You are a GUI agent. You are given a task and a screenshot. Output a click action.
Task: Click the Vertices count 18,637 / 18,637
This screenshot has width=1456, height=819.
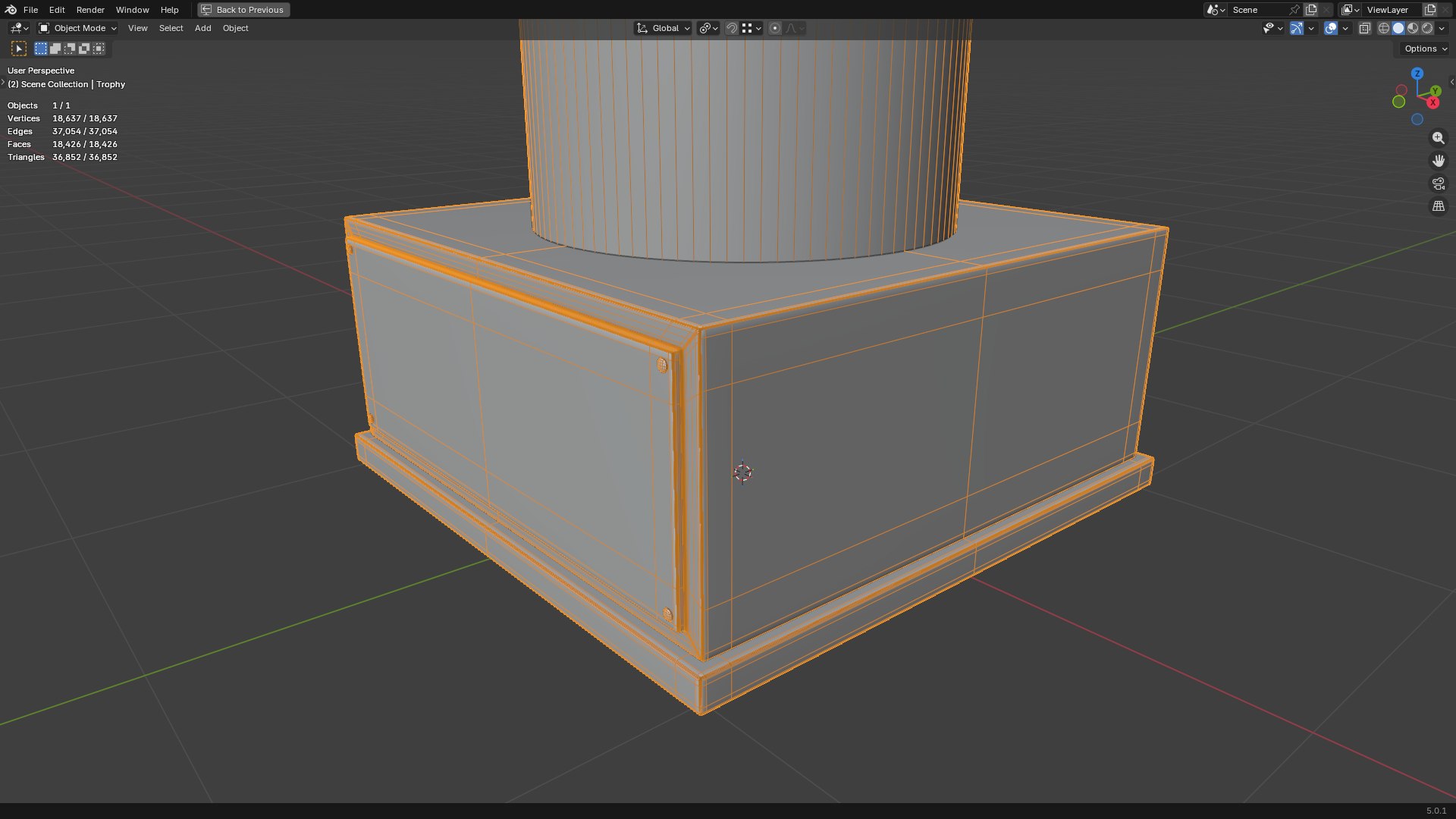coord(85,118)
